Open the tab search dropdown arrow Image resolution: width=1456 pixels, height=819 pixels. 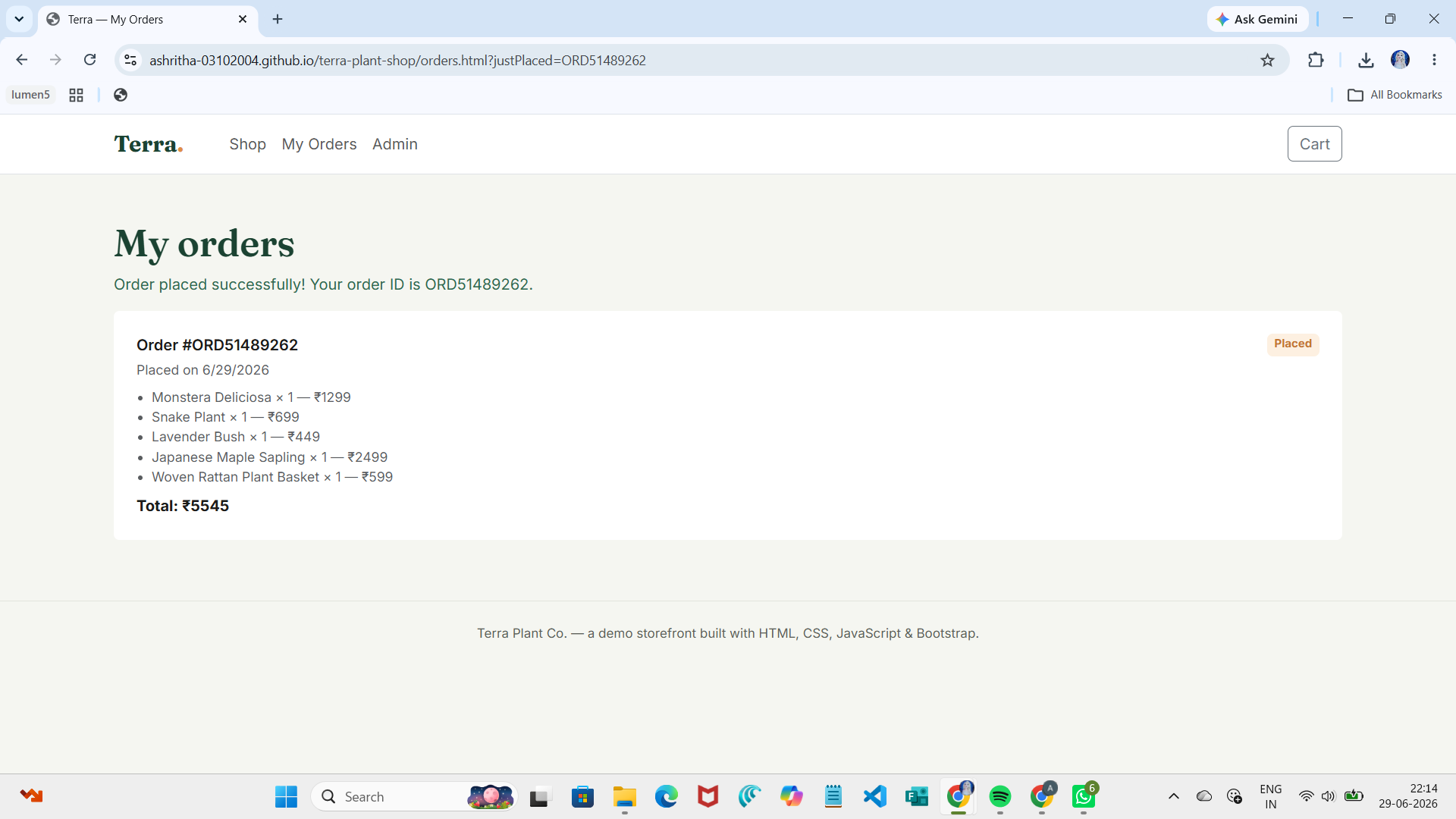(19, 19)
